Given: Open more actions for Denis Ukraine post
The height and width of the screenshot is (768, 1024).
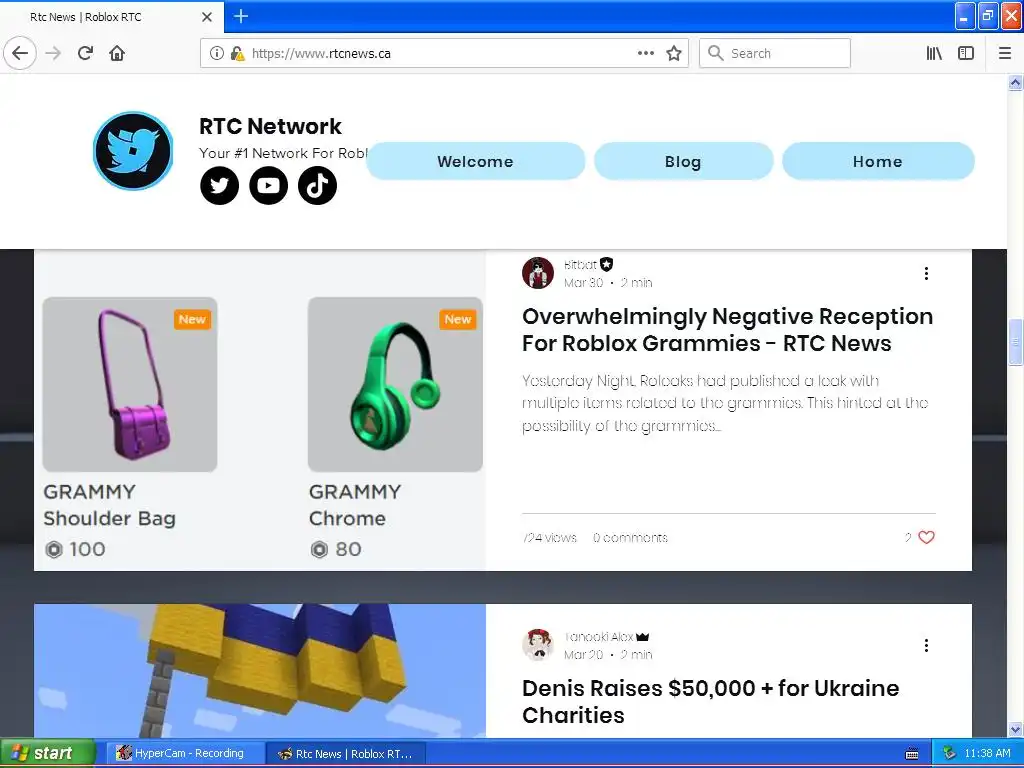Looking at the screenshot, I should coord(926,645).
